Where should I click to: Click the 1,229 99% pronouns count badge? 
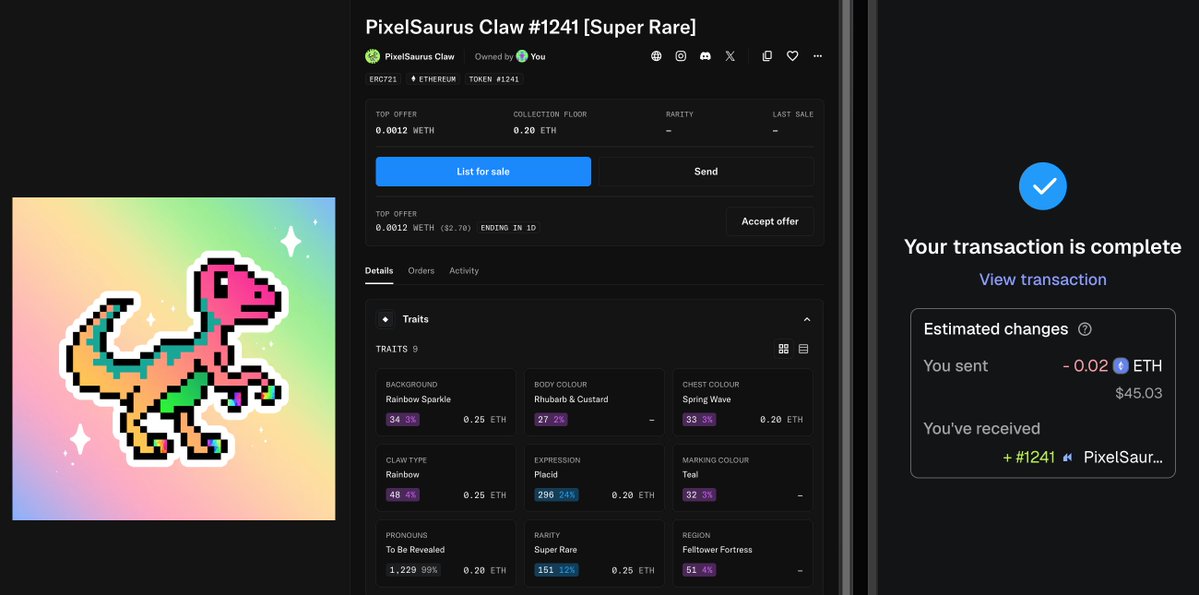[x=413, y=570]
